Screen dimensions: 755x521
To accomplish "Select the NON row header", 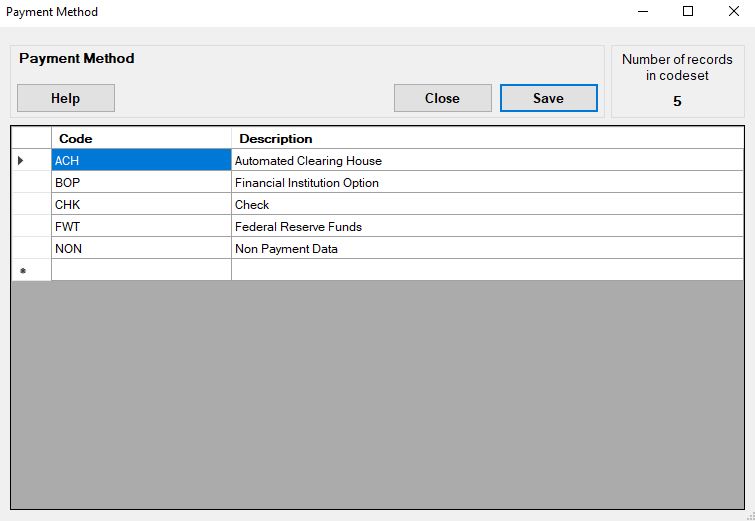I will click(31, 248).
